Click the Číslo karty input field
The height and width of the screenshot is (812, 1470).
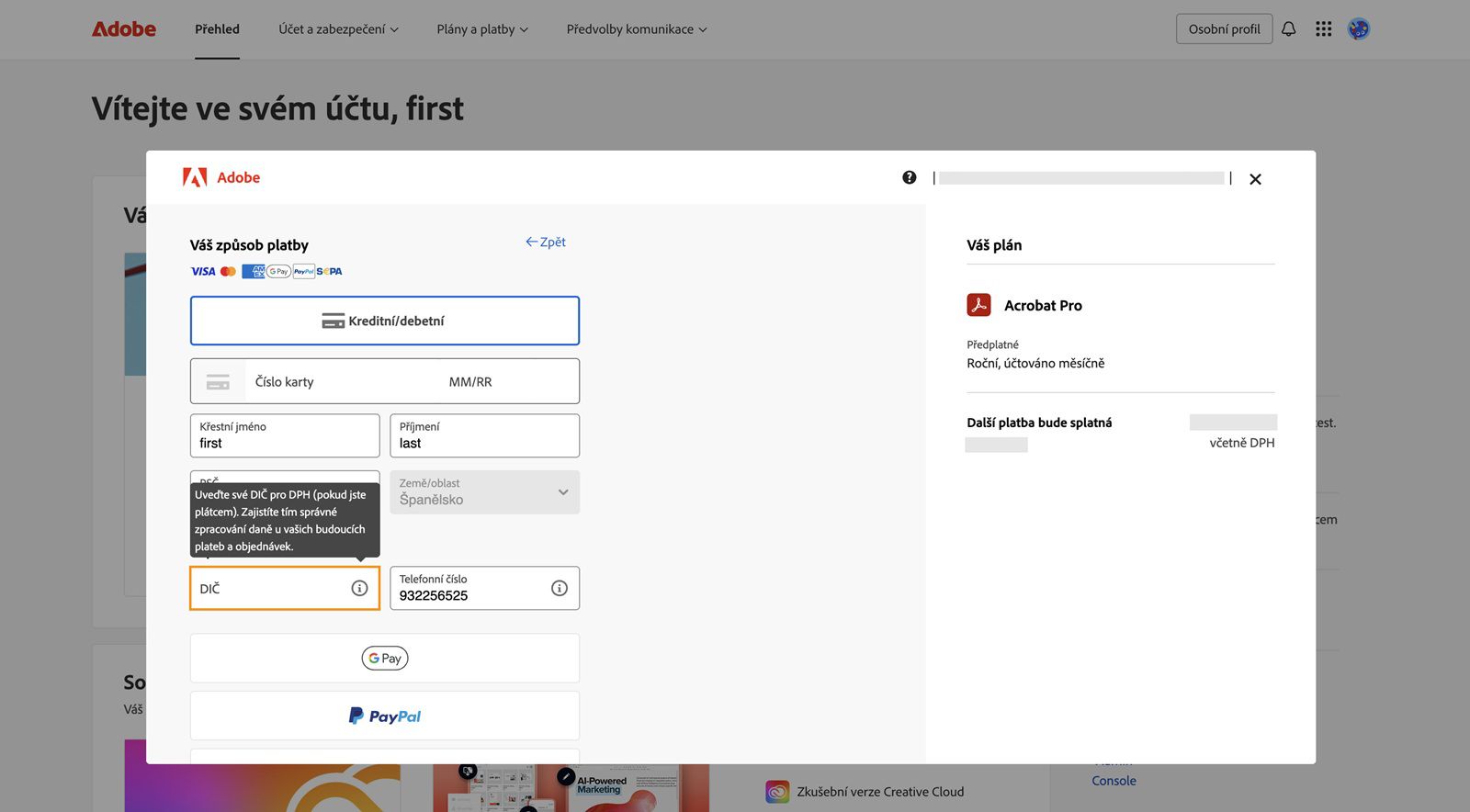click(x=340, y=381)
